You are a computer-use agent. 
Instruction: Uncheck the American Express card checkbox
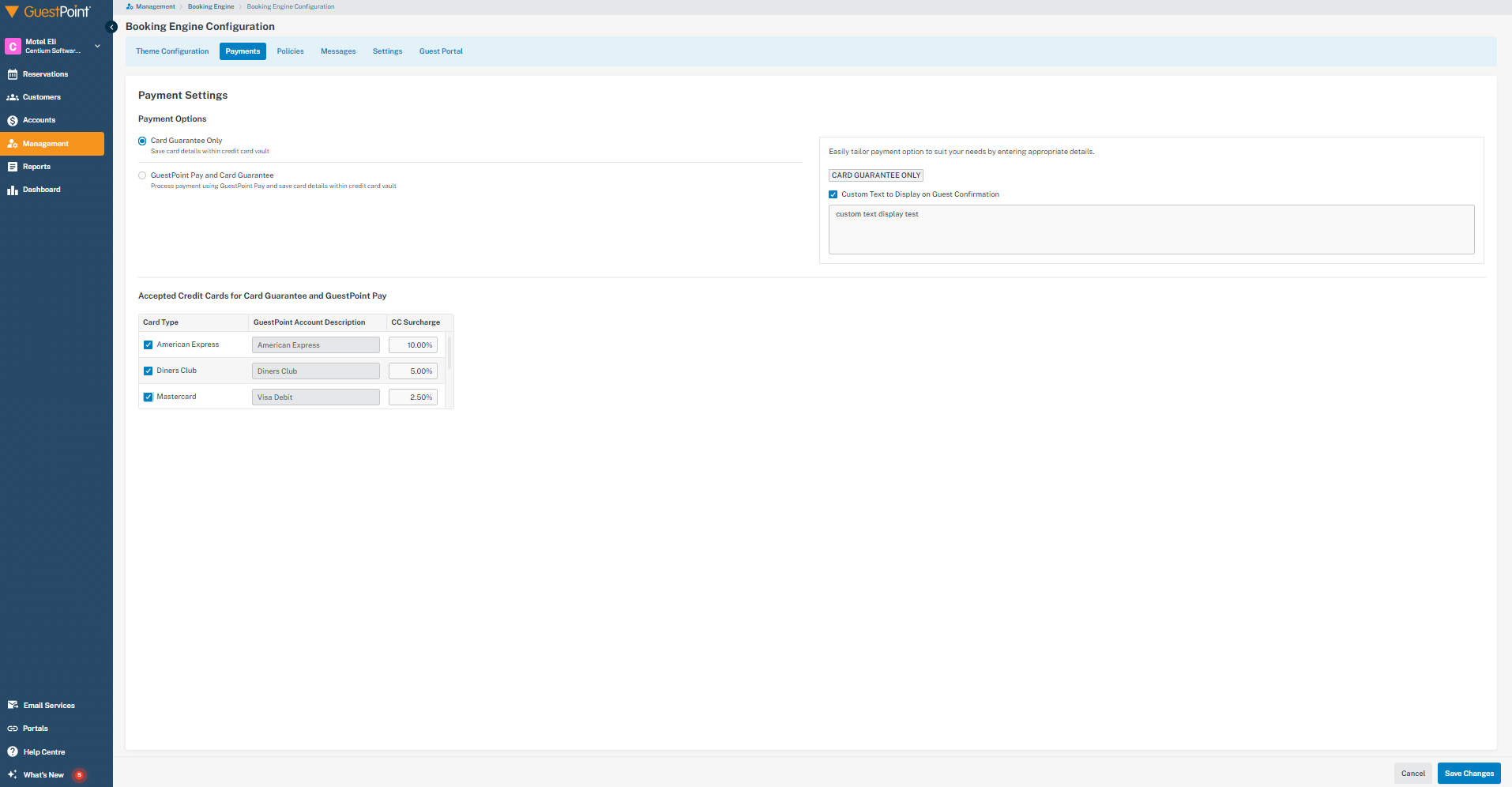148,345
